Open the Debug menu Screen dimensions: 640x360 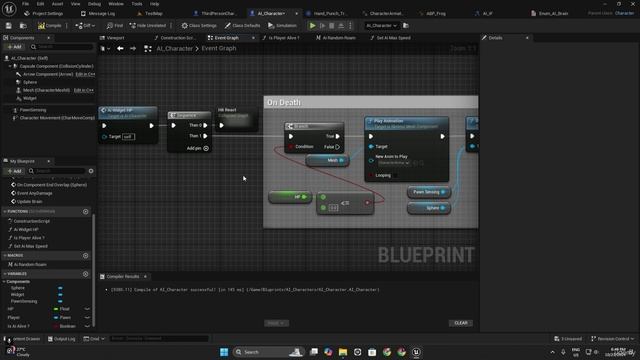[94, 4]
